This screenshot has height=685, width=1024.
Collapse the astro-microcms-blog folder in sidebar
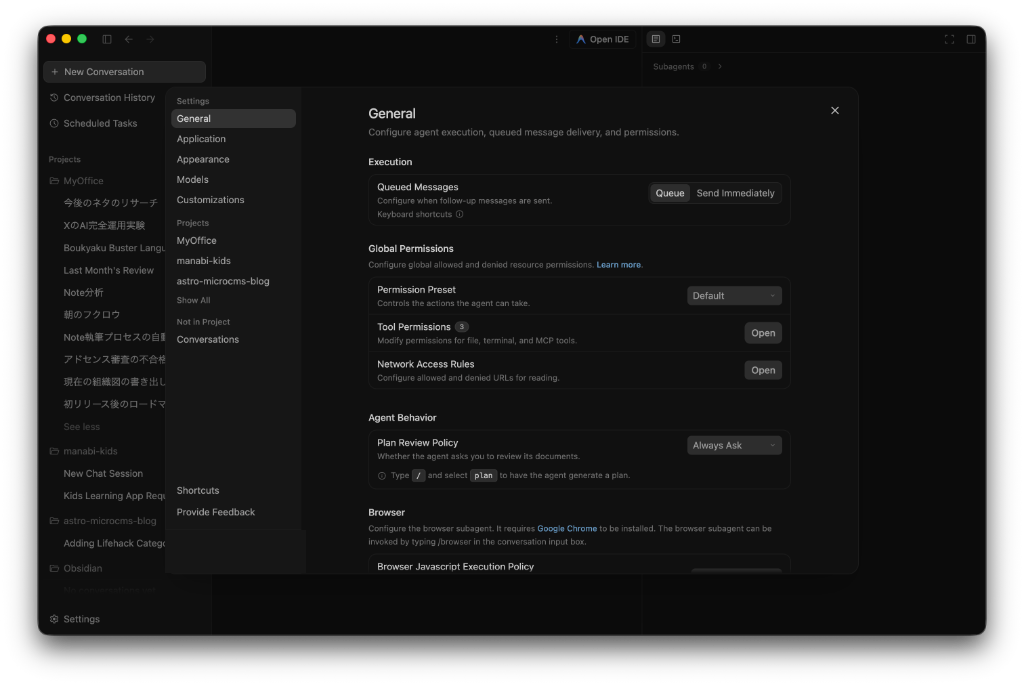[103, 521]
